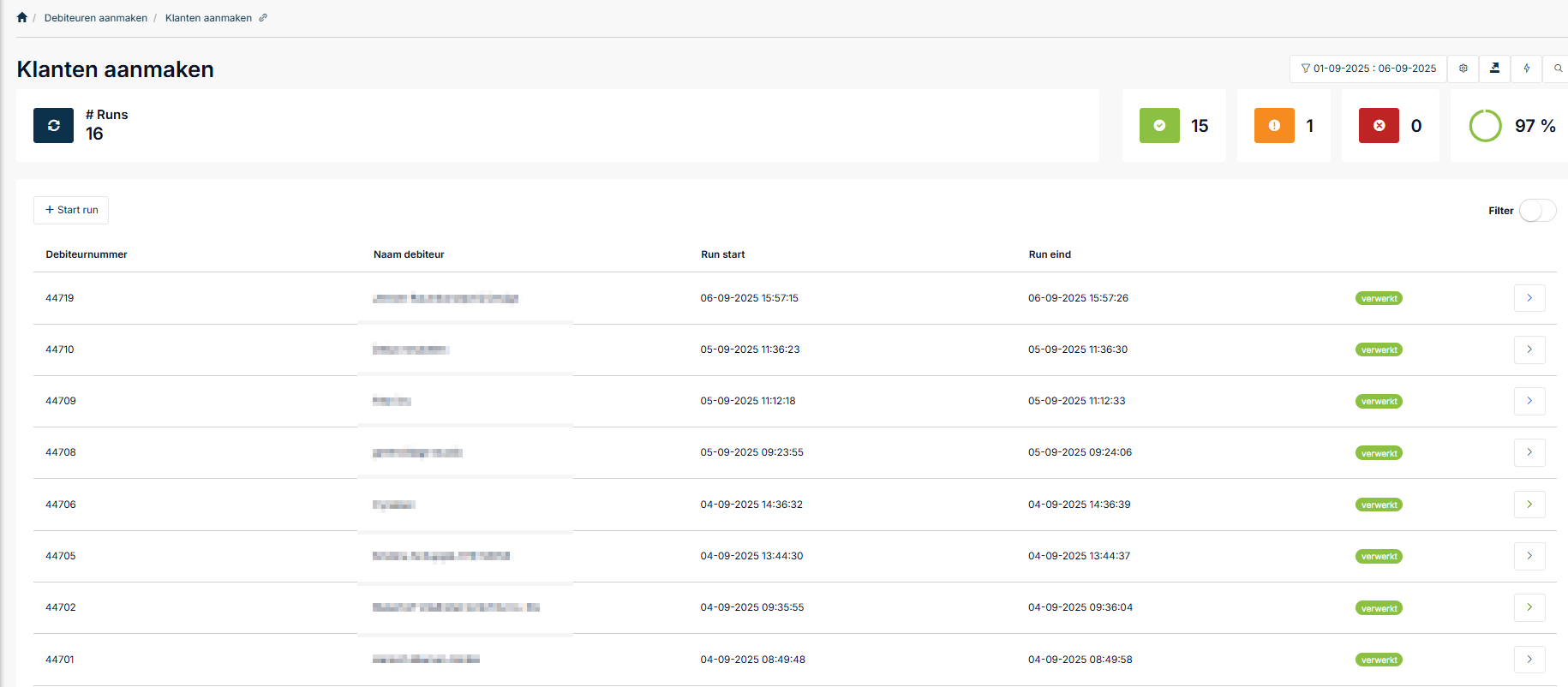1568x687 pixels.
Task: Click verwerkt badge for row 44705
Action: coord(1379,557)
